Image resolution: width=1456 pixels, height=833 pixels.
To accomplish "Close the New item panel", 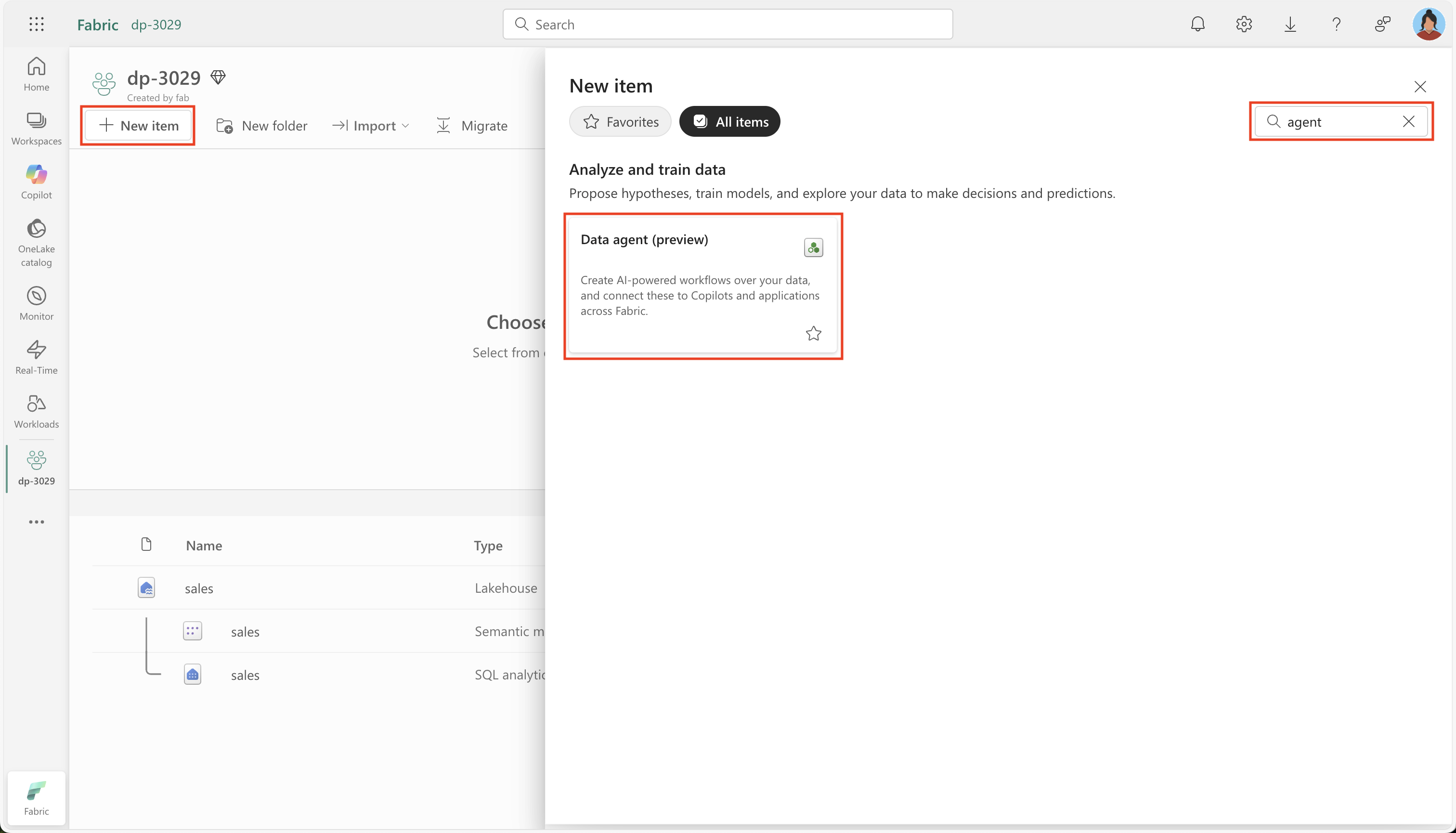I will pyautogui.click(x=1420, y=86).
